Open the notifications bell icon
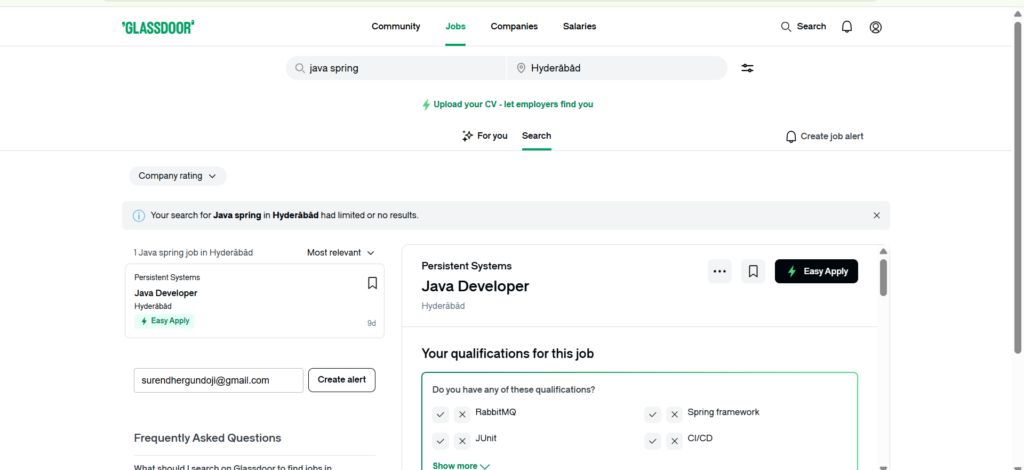1024x470 pixels. (846, 27)
